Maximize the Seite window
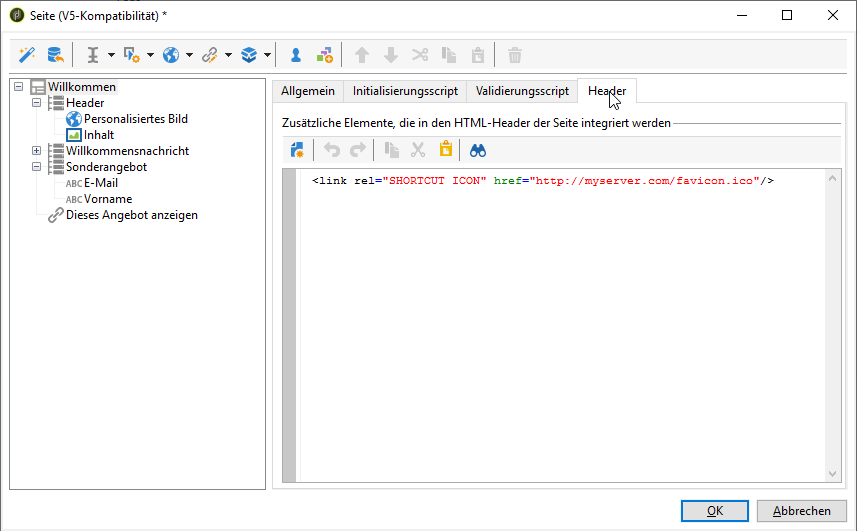The width and height of the screenshot is (858, 531). [787, 15]
